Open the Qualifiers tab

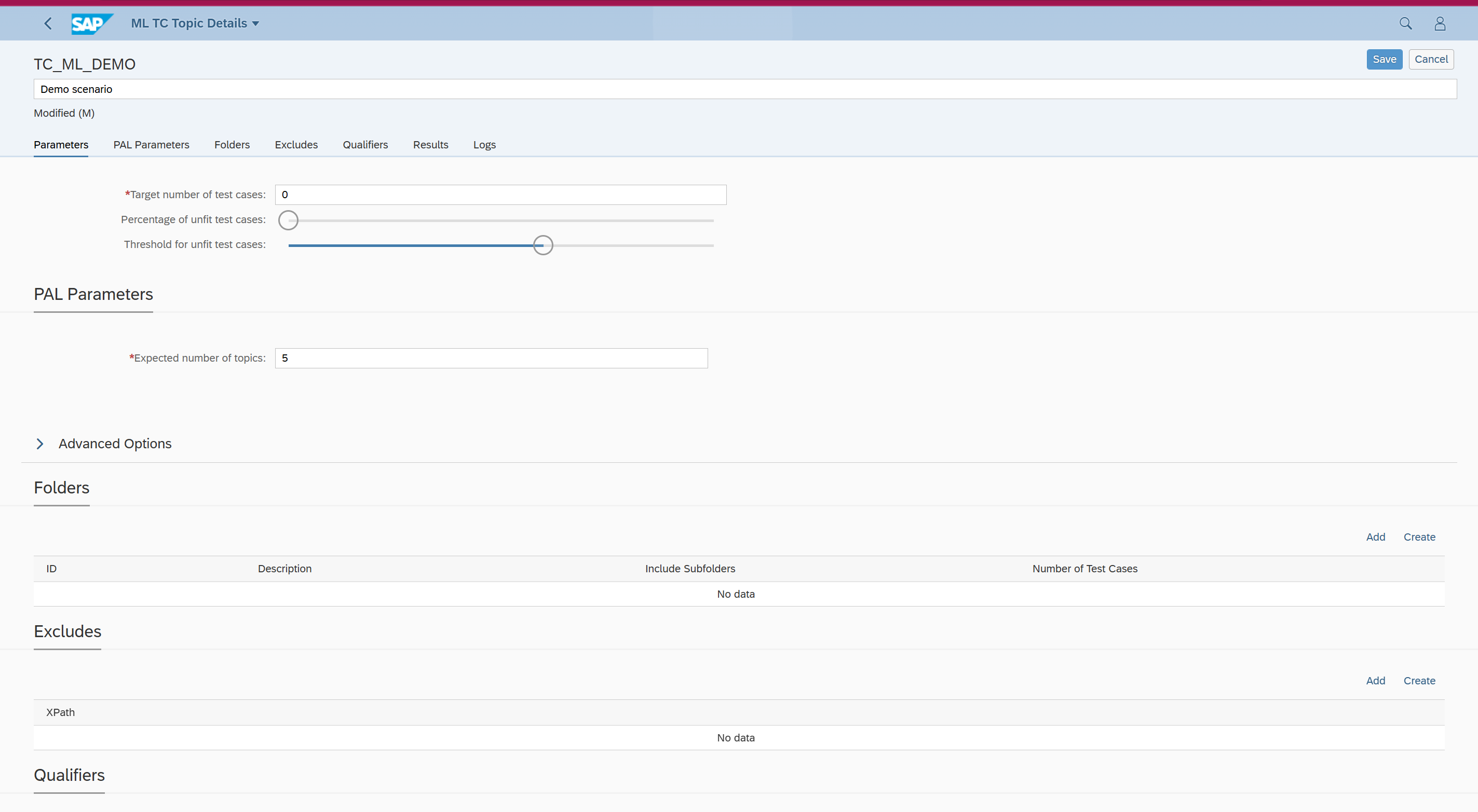(x=365, y=145)
